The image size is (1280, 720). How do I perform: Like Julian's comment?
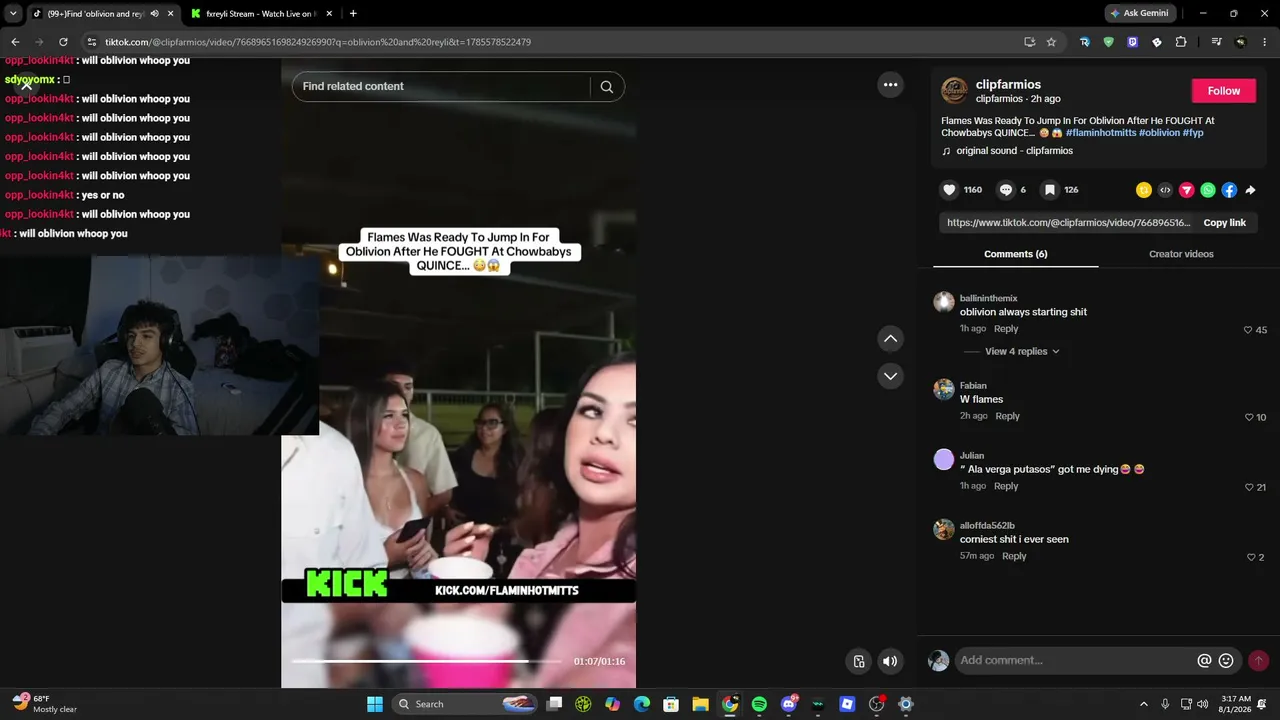point(1249,487)
